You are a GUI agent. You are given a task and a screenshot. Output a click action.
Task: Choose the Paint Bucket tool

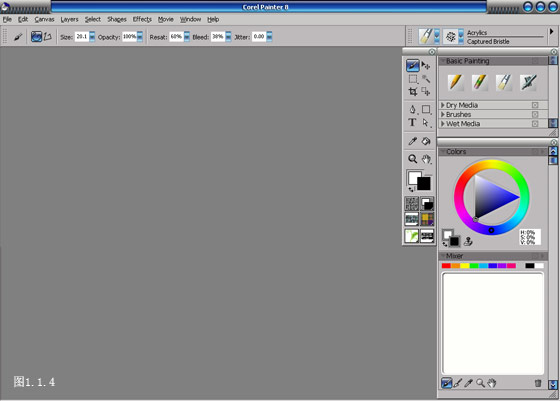click(x=426, y=141)
